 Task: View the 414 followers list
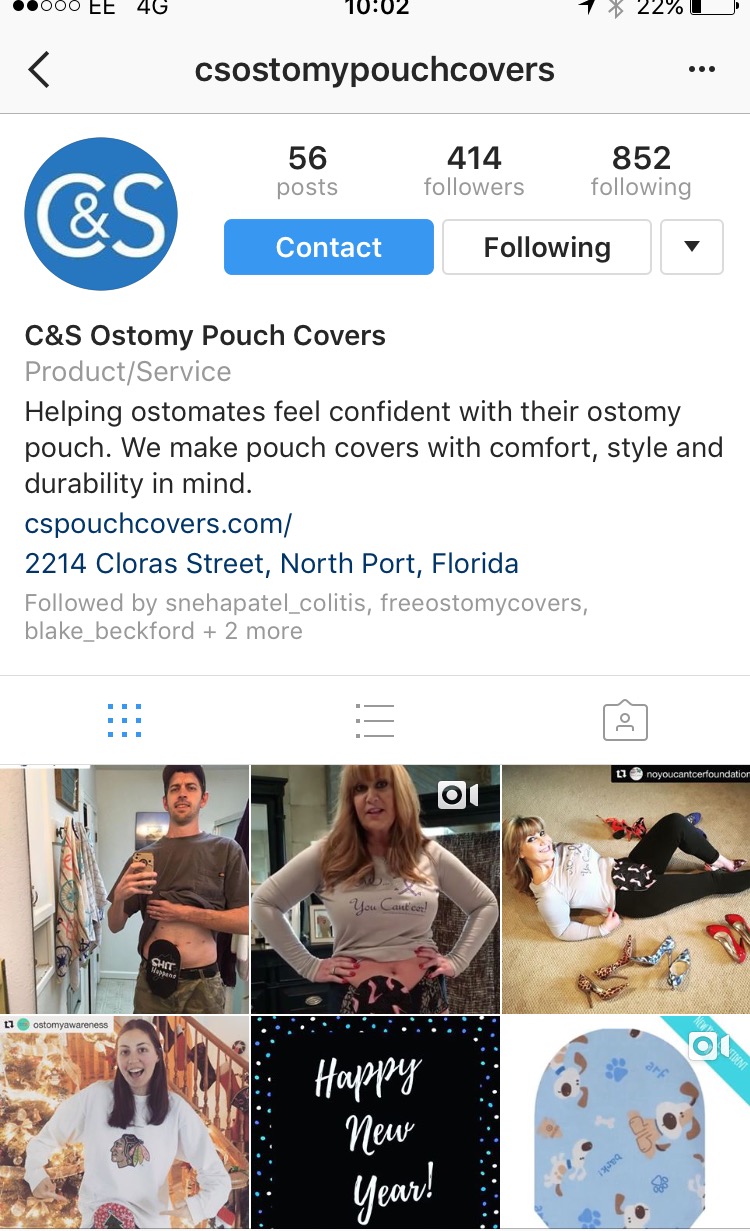coord(474,171)
